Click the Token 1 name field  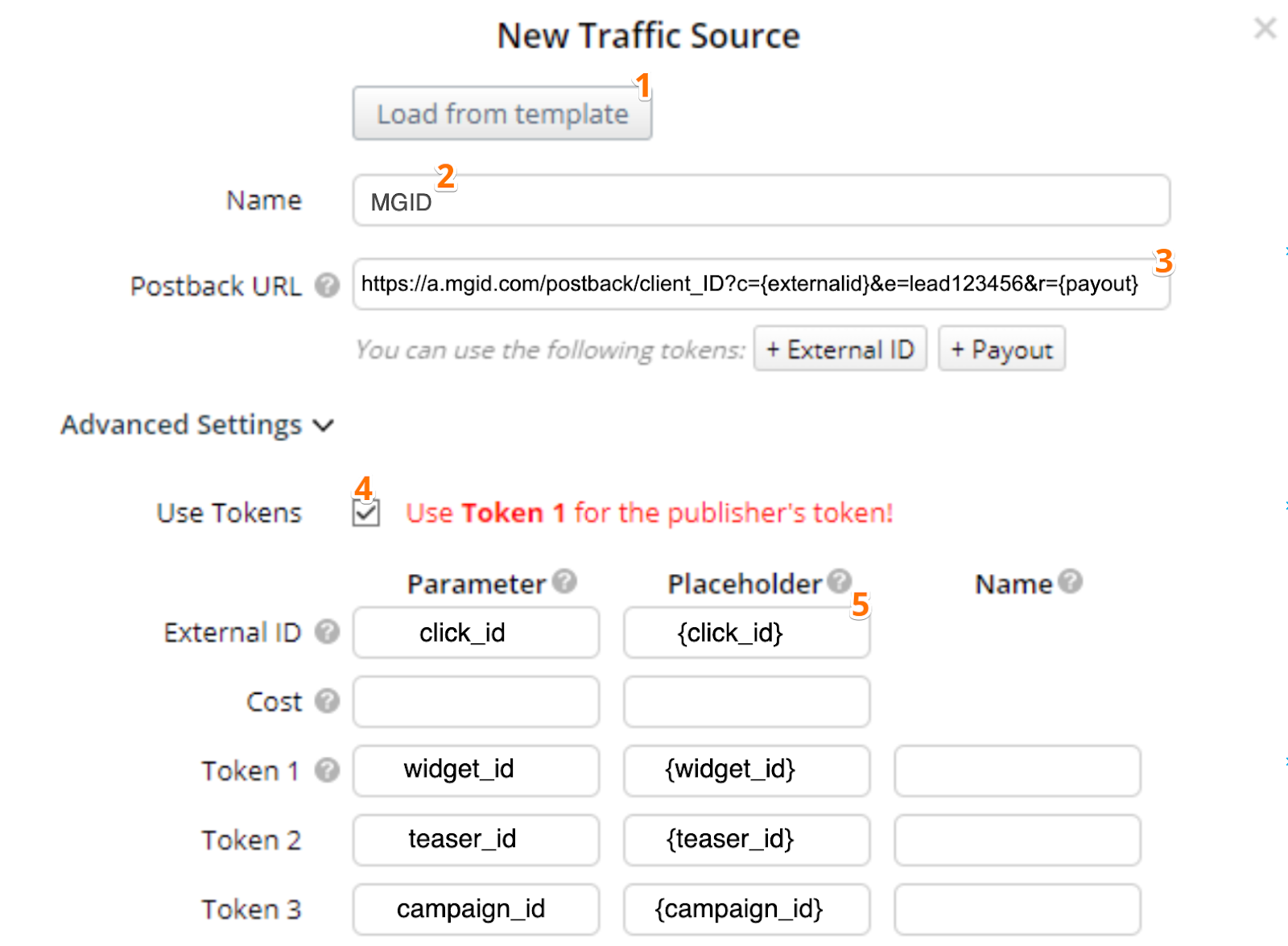click(1017, 770)
